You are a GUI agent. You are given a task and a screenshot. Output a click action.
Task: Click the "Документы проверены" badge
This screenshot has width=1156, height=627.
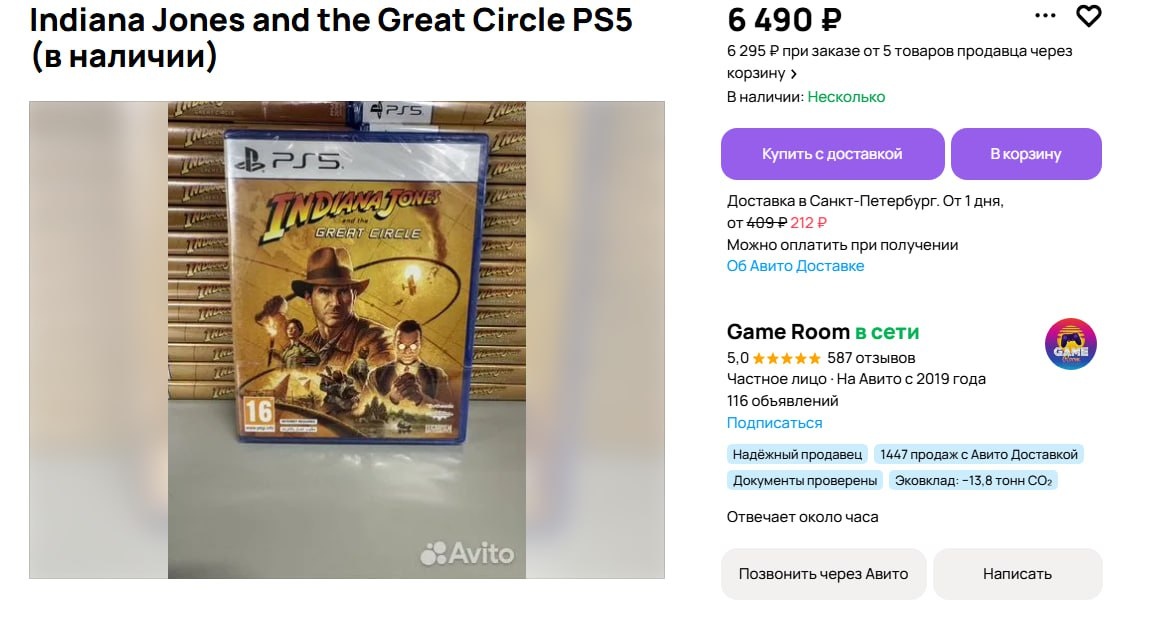pyautogui.click(x=805, y=480)
